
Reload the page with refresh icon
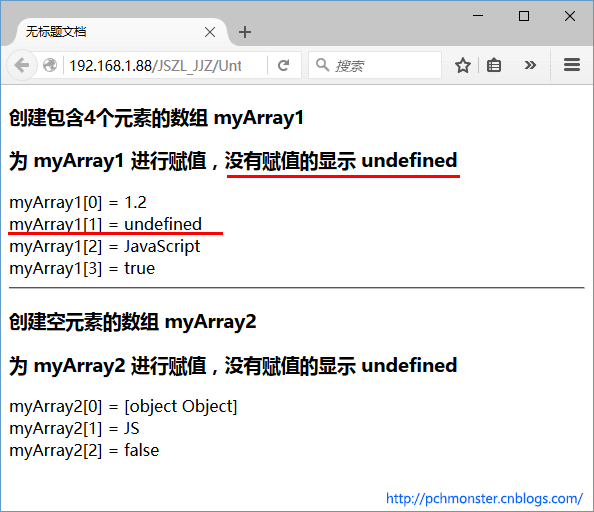pyautogui.click(x=284, y=65)
